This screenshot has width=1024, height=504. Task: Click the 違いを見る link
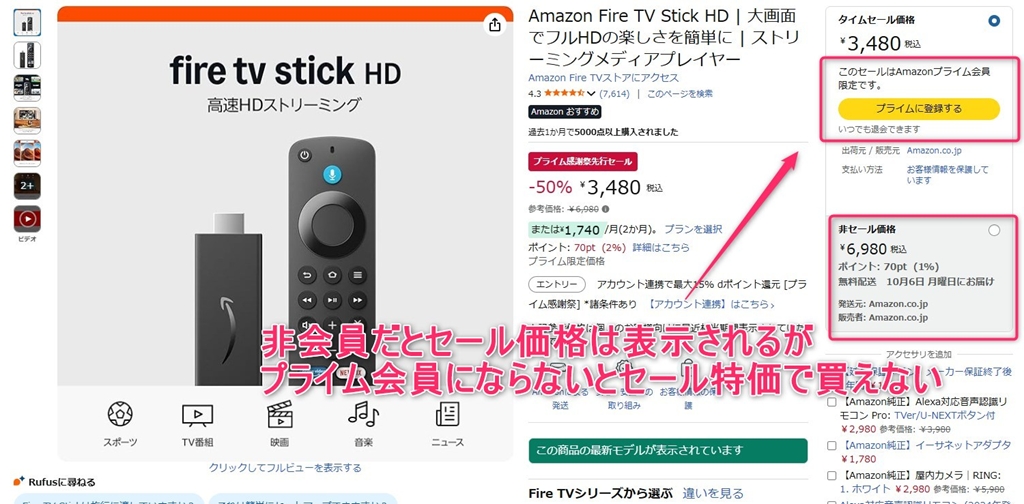(713, 494)
